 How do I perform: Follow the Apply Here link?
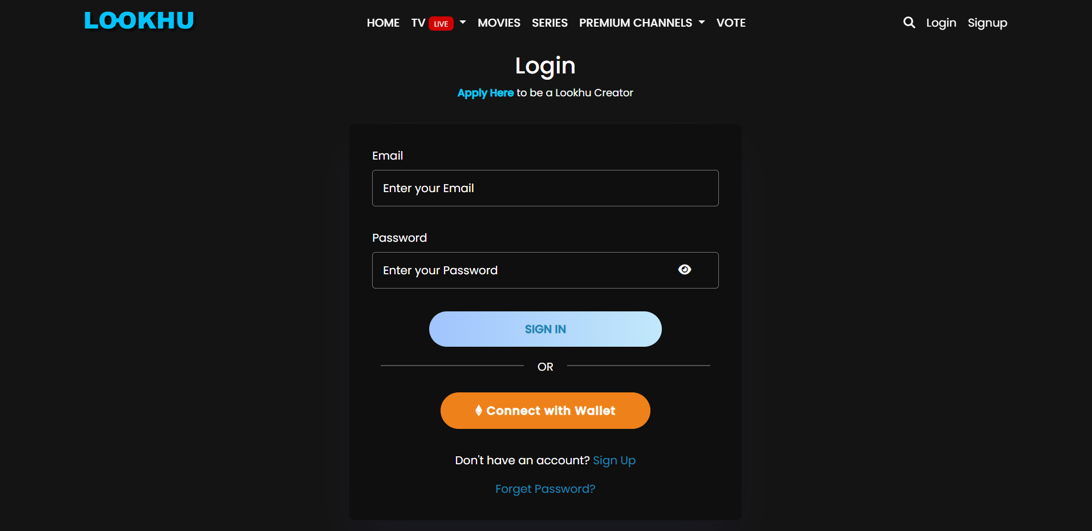pos(485,93)
